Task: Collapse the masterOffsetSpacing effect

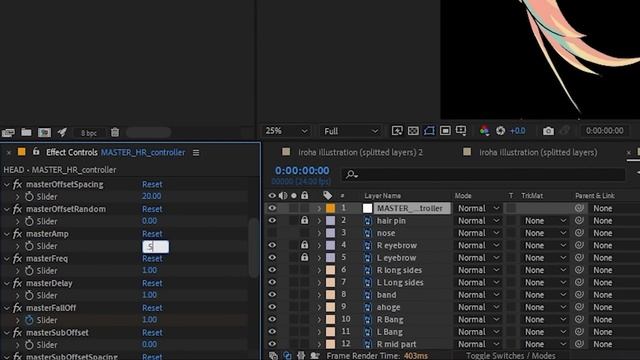Action: pos(7,185)
